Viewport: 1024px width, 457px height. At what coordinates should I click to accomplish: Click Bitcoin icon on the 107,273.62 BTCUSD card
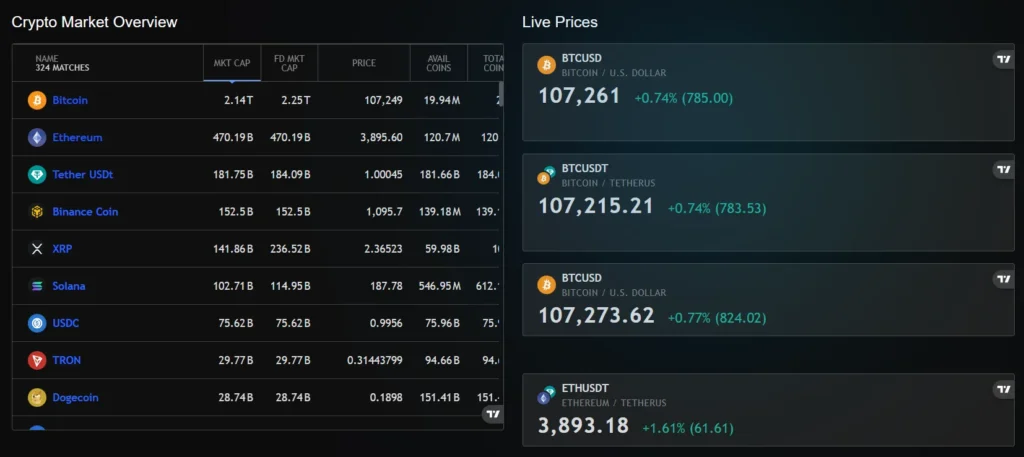pyautogui.click(x=547, y=285)
